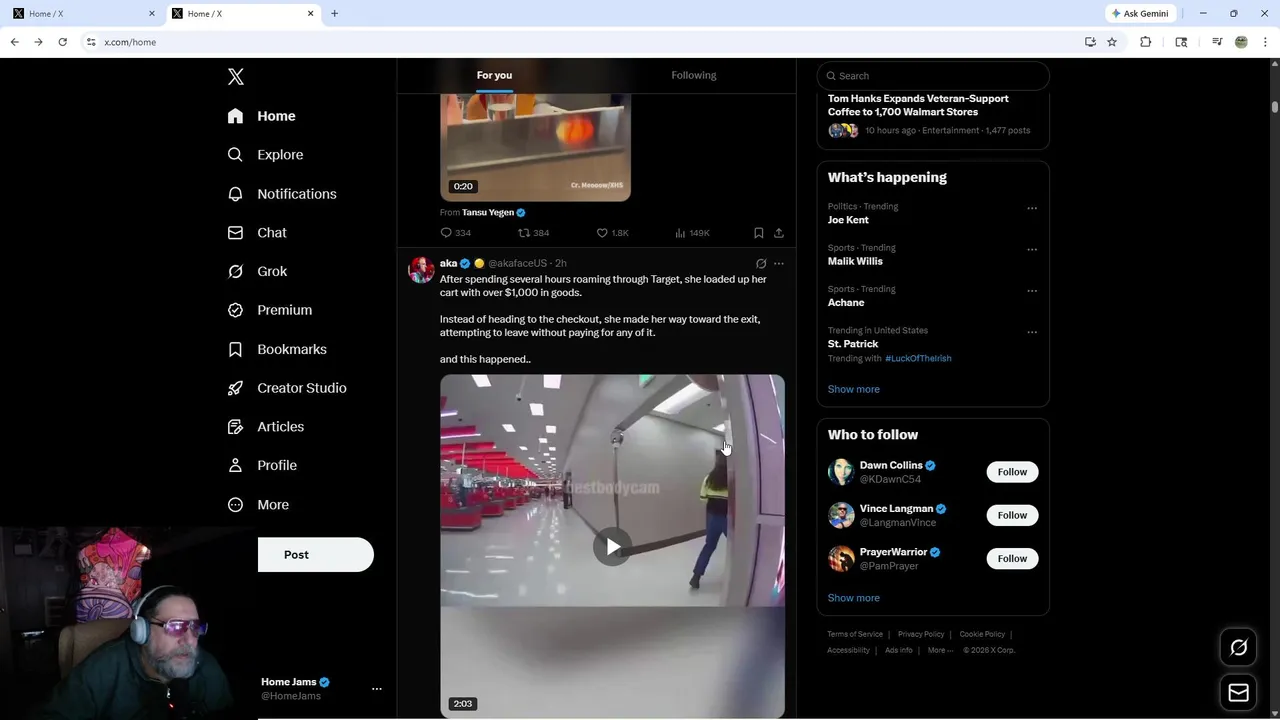Image resolution: width=1280 pixels, height=720 pixels.
Task: Open the Privacy Policy link
Action: click(x=921, y=634)
